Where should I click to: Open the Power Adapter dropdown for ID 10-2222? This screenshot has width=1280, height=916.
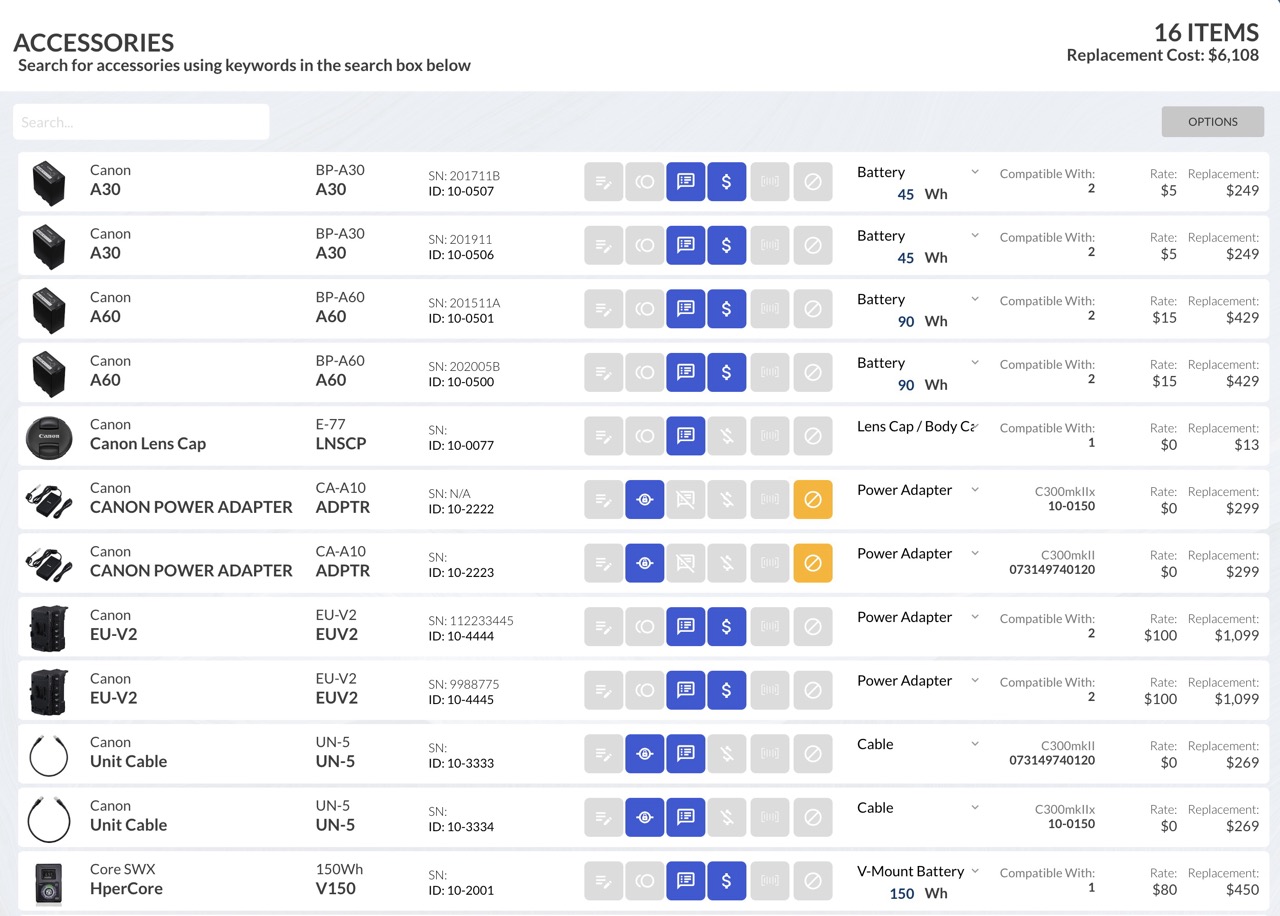coord(918,490)
